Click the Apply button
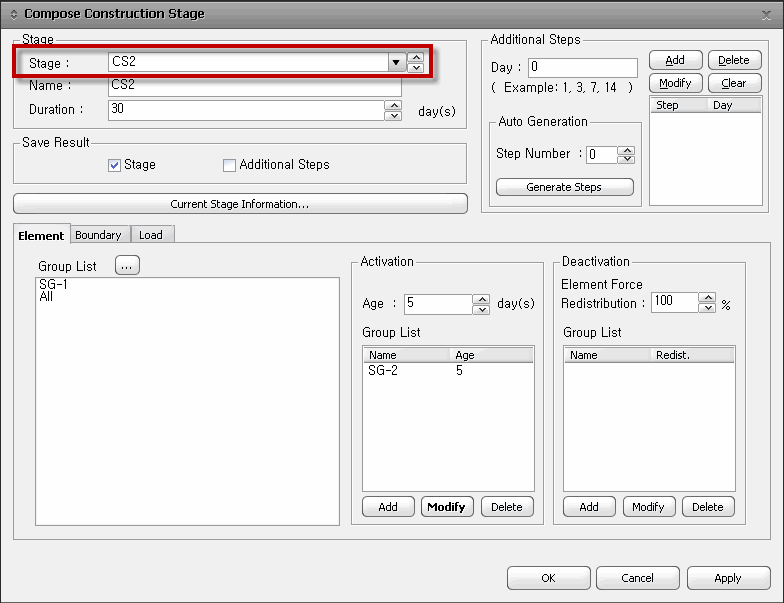The height and width of the screenshot is (603, 784). pos(727,578)
